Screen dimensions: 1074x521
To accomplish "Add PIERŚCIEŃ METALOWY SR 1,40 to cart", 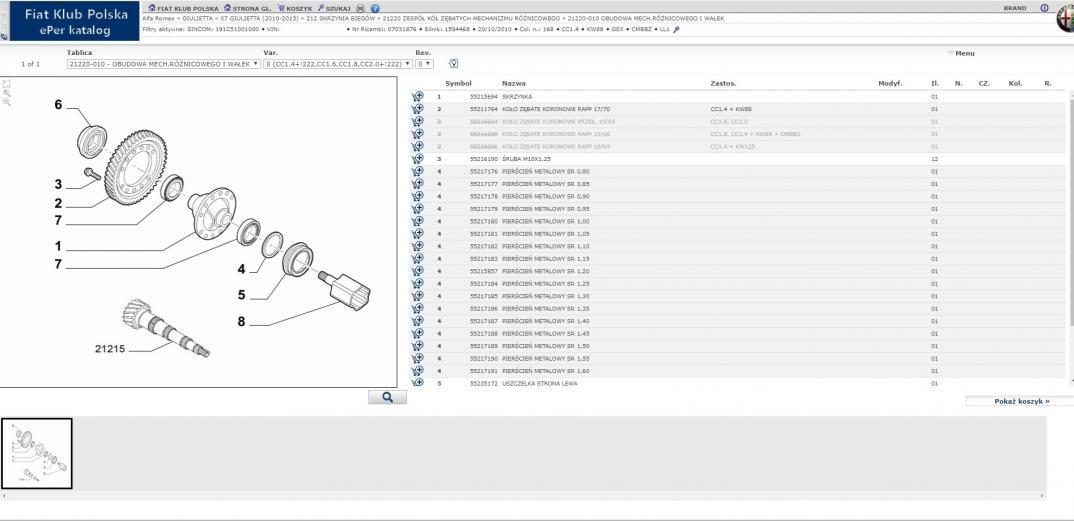I will point(417,321).
